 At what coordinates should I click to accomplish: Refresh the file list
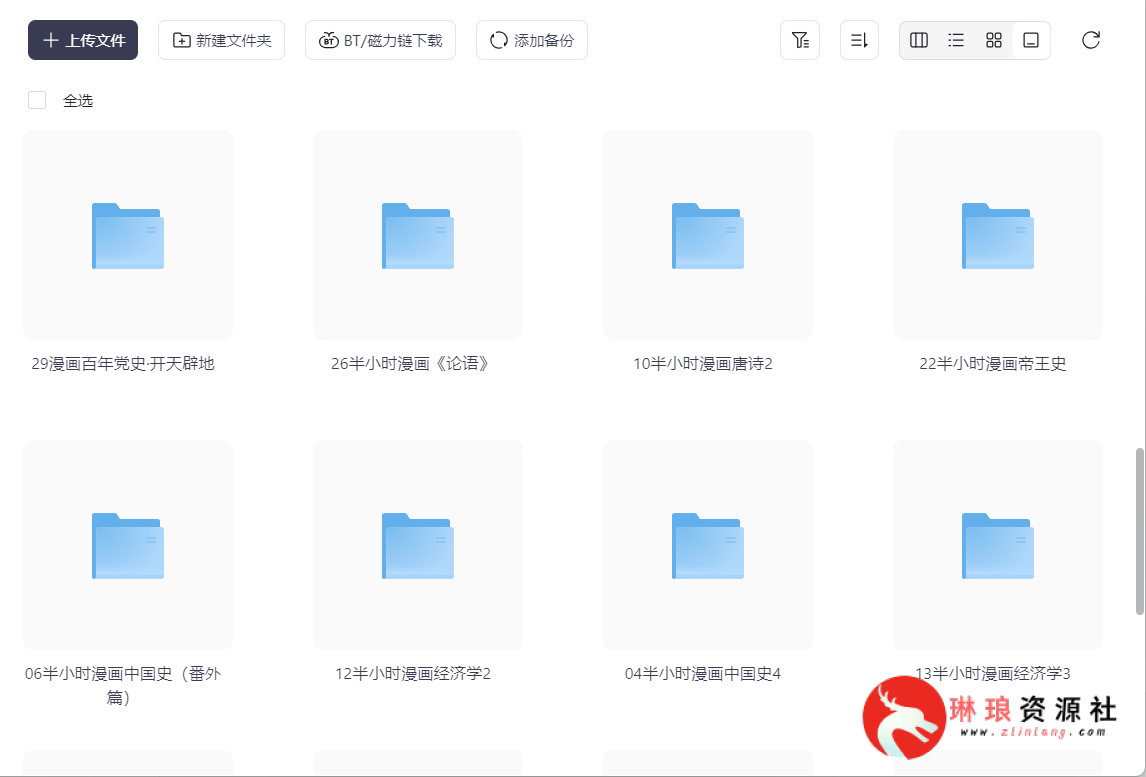1090,40
